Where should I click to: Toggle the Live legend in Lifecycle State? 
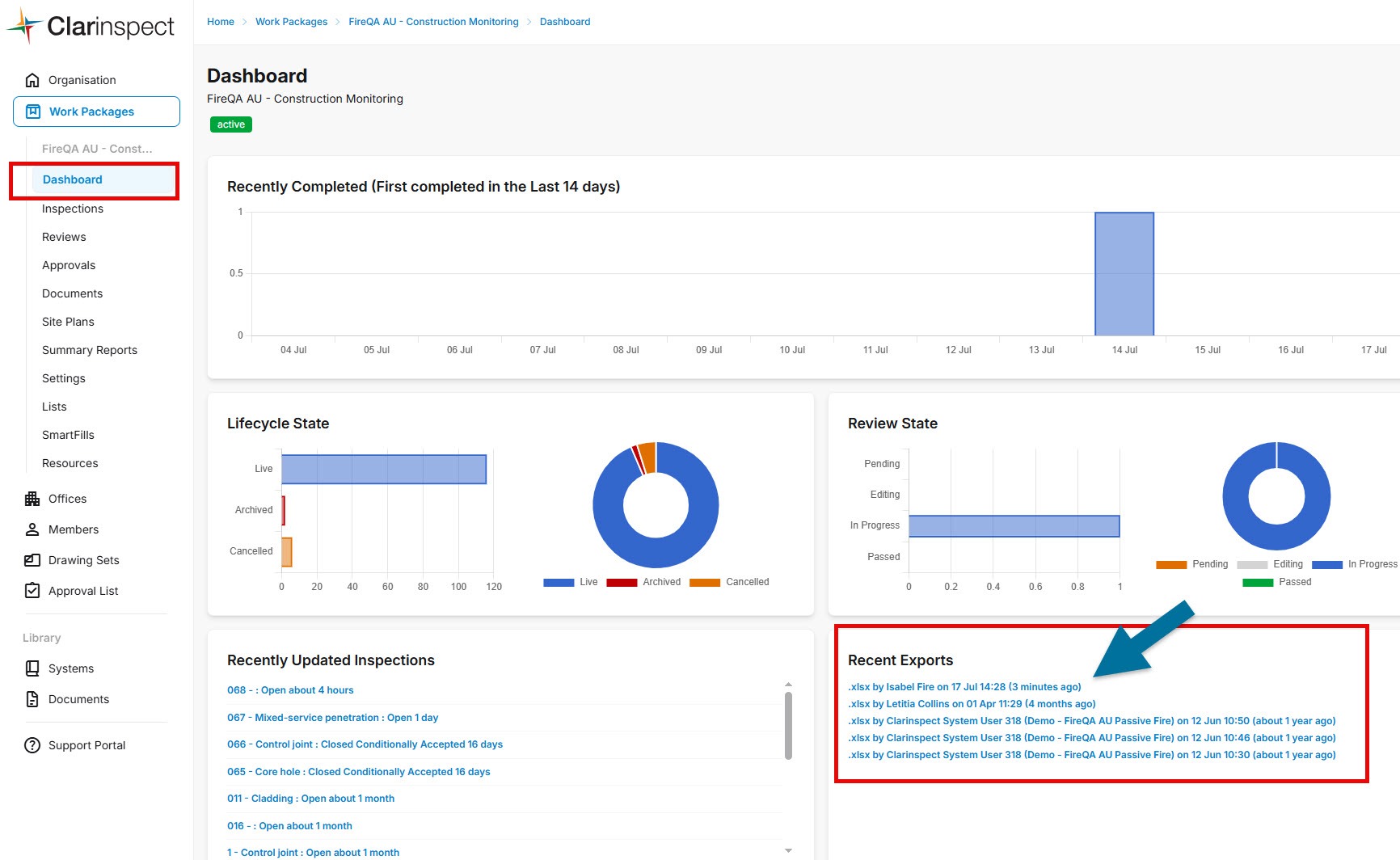[571, 582]
